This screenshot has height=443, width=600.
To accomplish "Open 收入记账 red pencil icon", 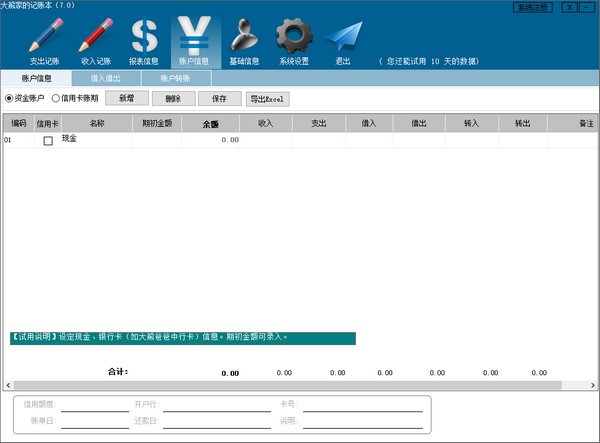I will tap(96, 41).
